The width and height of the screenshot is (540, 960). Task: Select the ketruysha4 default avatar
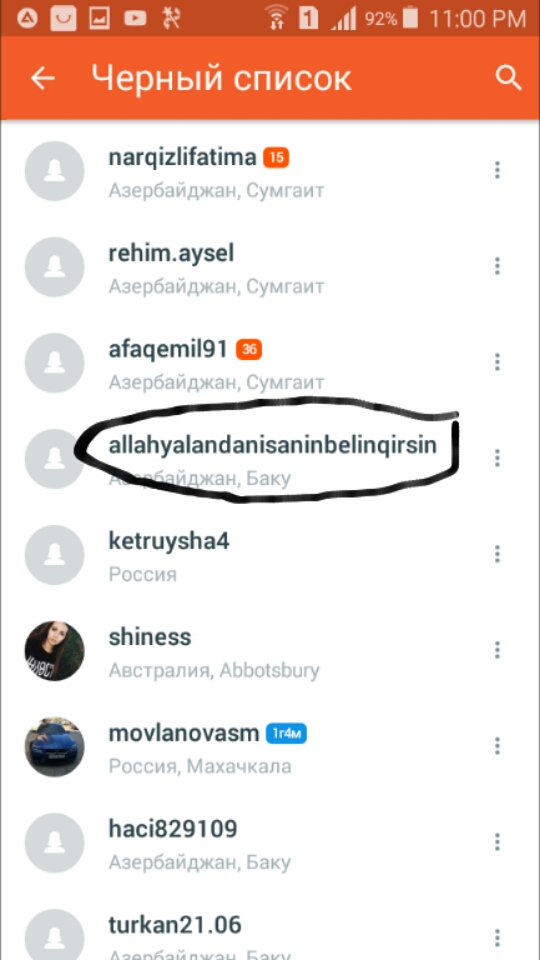pos(54,555)
